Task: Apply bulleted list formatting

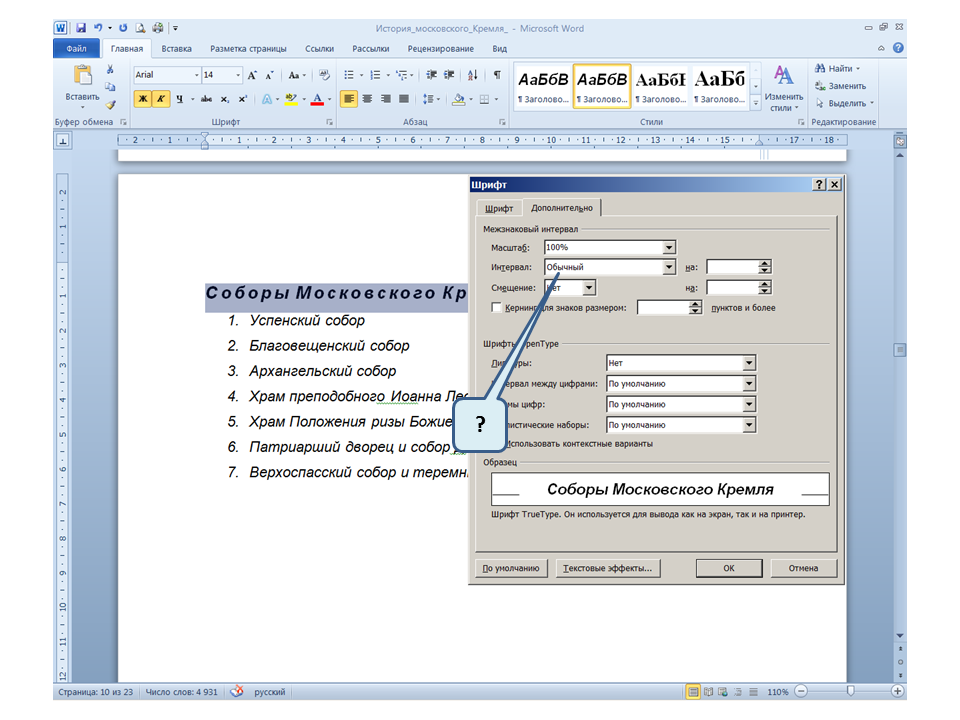Action: point(349,75)
